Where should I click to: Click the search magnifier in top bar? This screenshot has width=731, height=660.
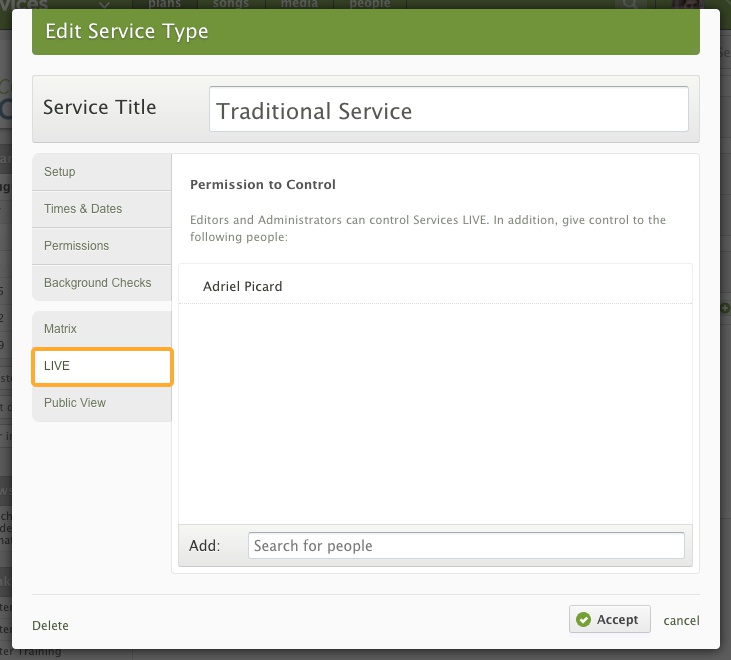click(x=629, y=4)
